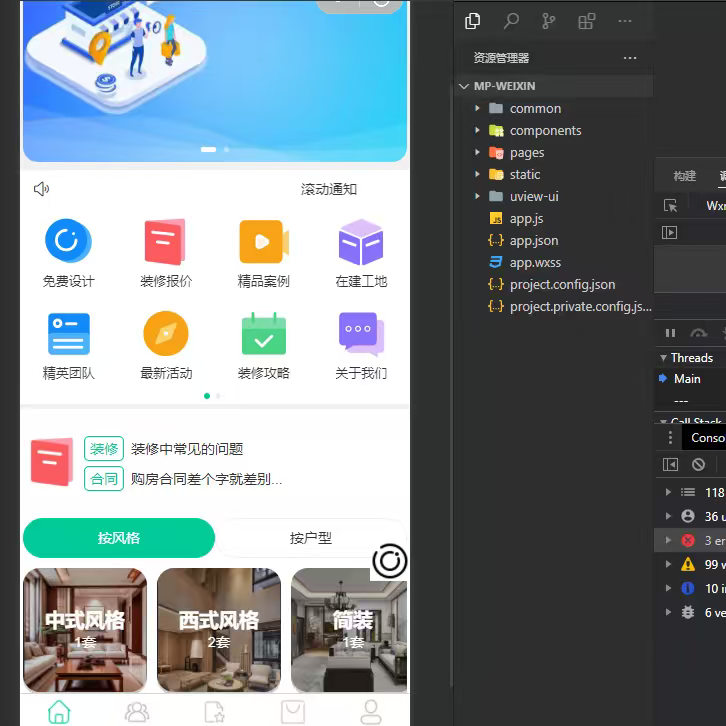Open project.private.config.js... file
Screen dimensions: 726x726
(x=581, y=307)
